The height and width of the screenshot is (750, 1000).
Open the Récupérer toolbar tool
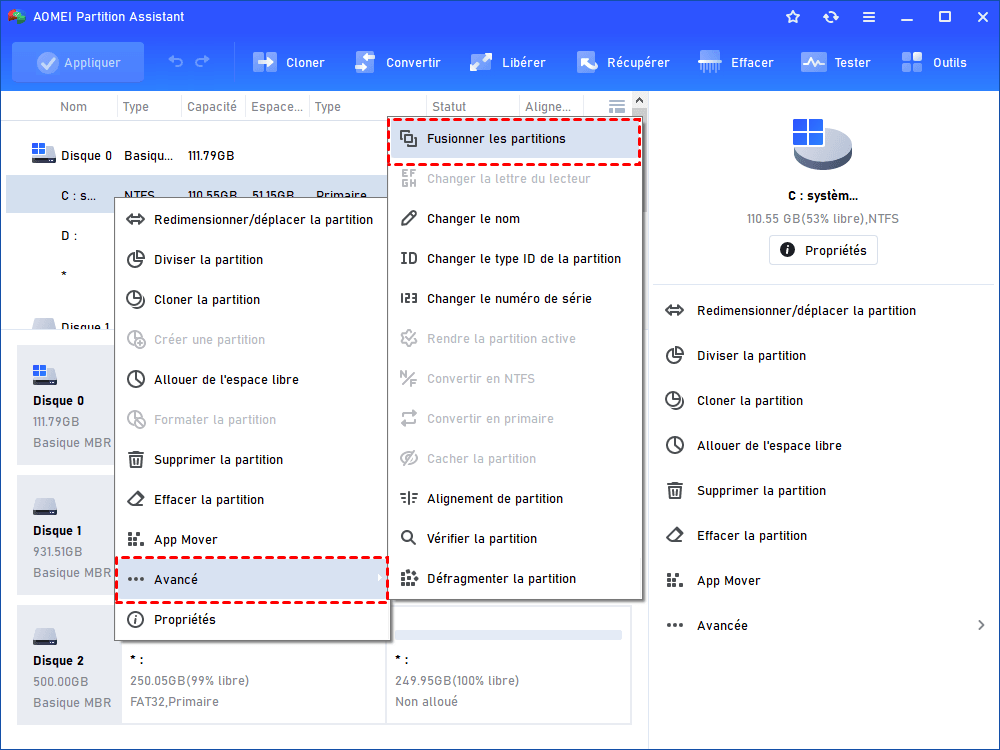pos(623,62)
